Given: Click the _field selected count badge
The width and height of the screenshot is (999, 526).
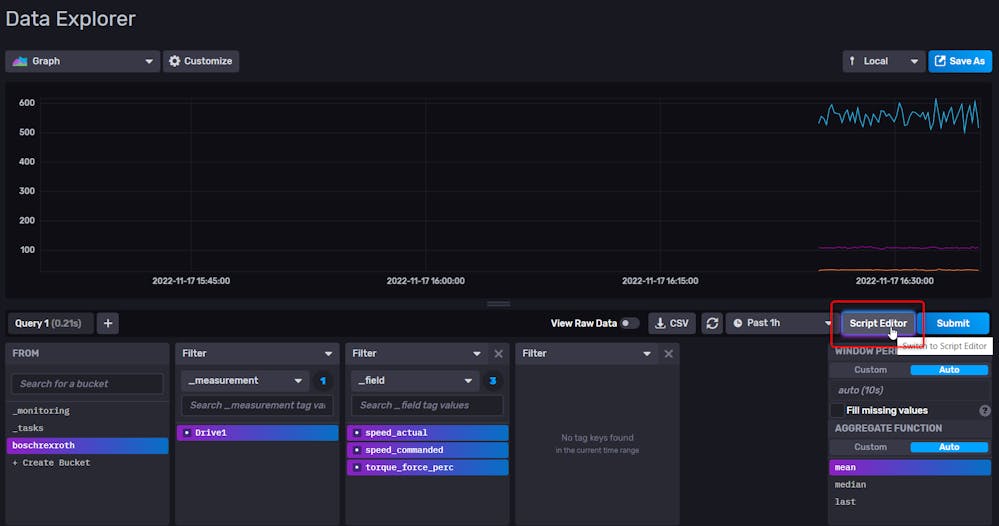Looking at the screenshot, I should click(492, 381).
